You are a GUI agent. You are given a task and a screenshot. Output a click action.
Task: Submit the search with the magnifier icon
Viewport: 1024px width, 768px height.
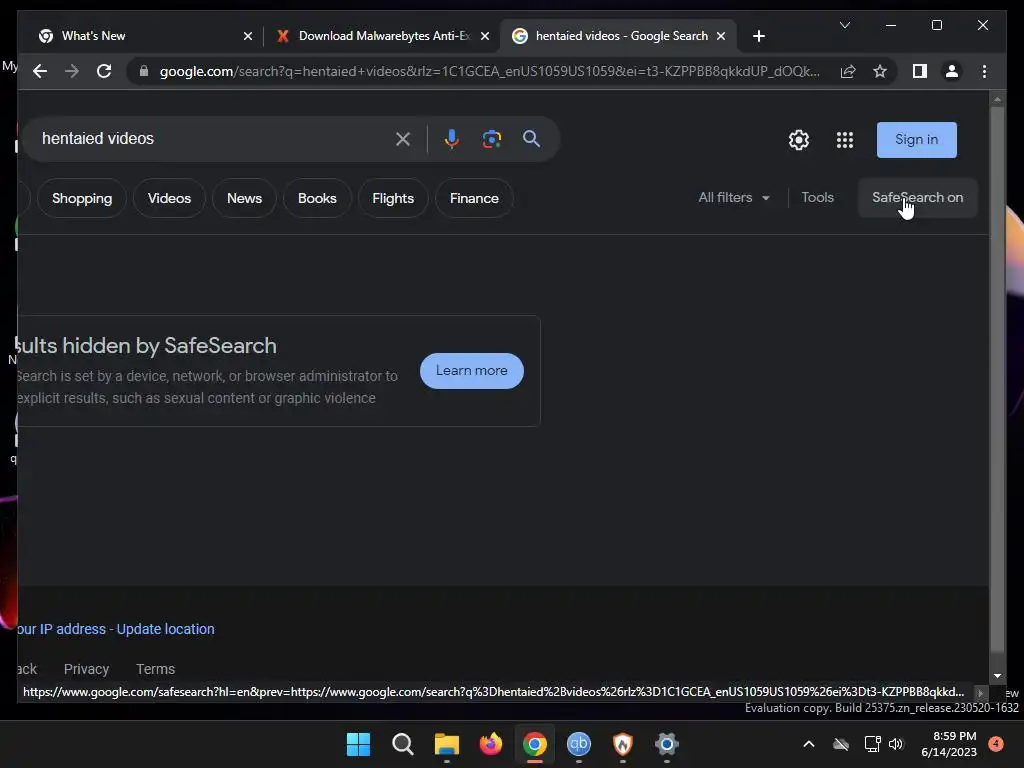pos(531,138)
